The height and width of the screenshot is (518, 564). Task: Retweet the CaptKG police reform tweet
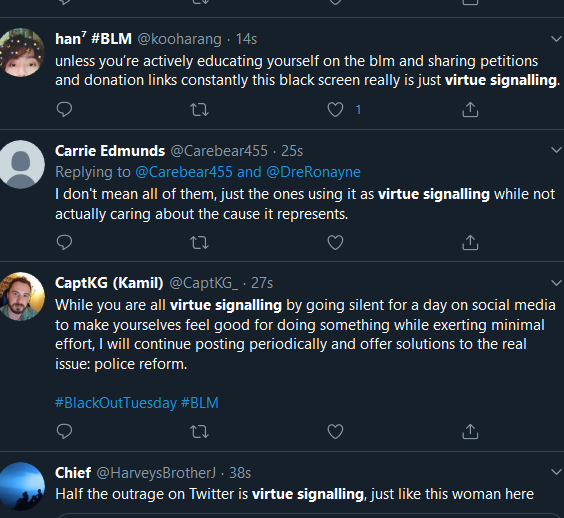tap(199, 432)
